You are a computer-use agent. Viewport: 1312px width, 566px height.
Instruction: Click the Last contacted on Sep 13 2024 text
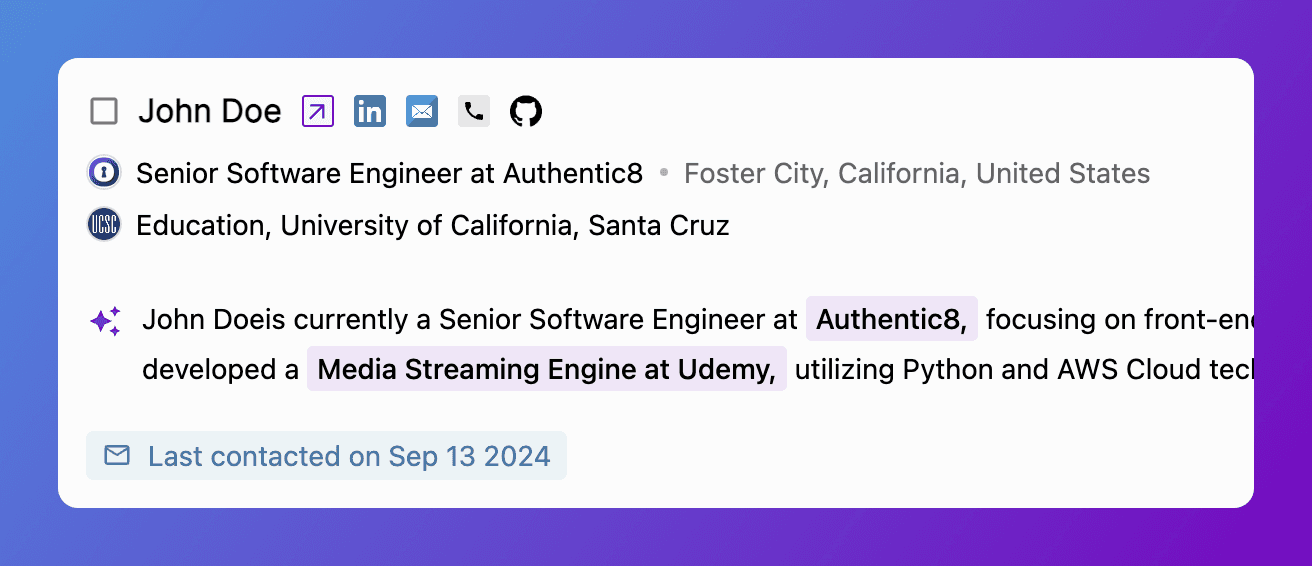tap(349, 457)
